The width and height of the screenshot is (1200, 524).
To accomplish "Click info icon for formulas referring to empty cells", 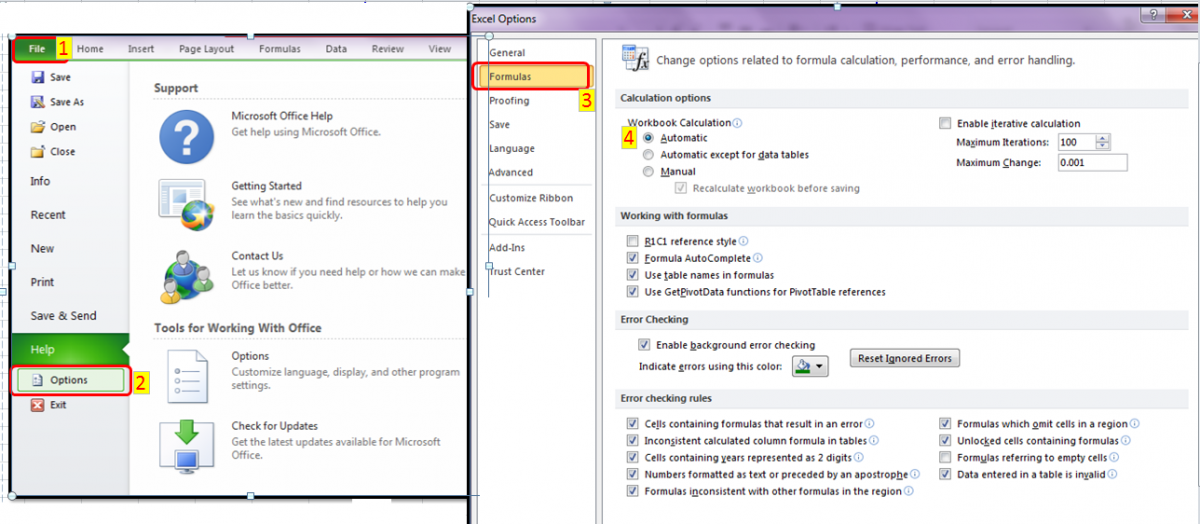I will coord(1113,457).
